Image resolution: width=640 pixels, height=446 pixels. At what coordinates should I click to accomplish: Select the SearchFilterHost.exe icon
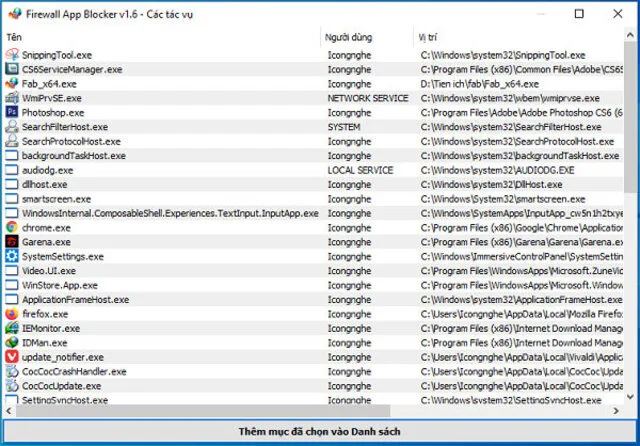tap(12, 126)
